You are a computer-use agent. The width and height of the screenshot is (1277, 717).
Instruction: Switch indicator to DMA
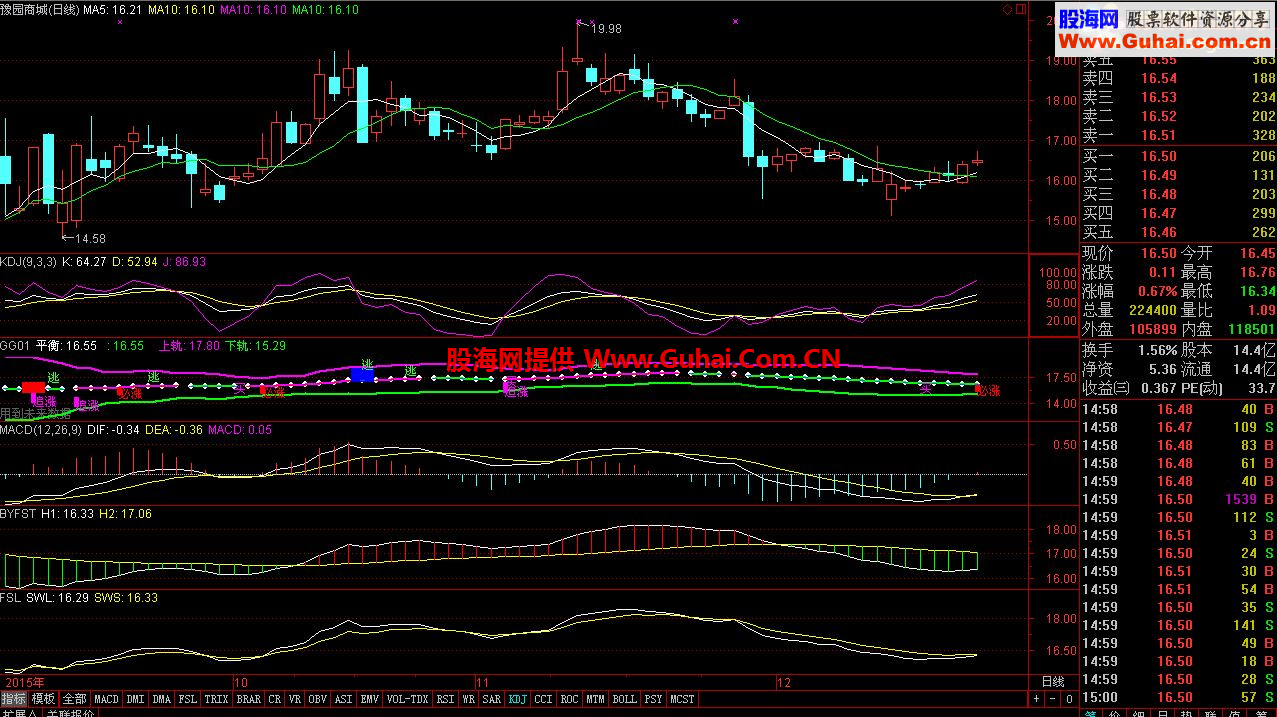[x=162, y=699]
